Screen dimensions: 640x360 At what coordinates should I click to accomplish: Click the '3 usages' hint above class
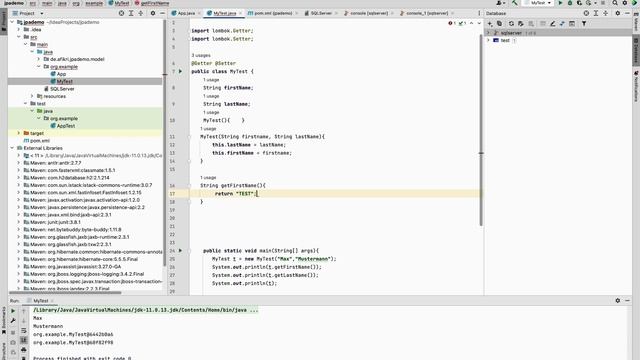pyautogui.click(x=201, y=55)
